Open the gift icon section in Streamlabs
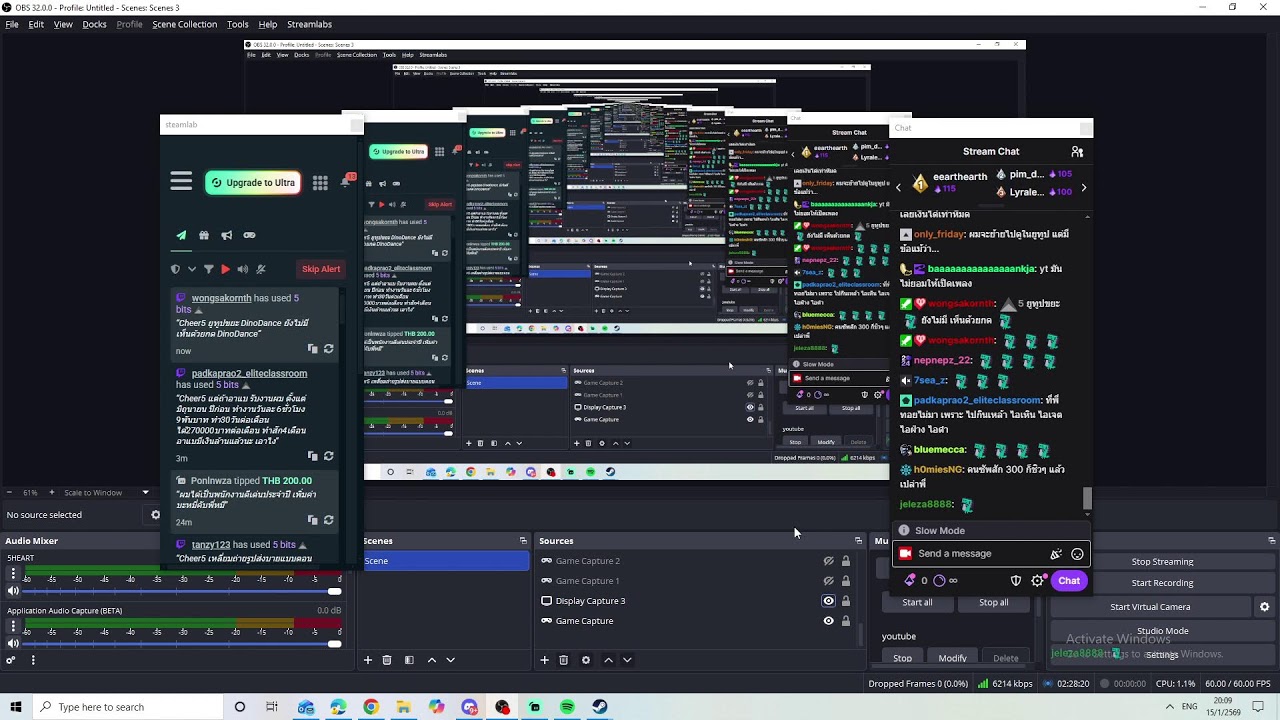The image size is (1280, 720). click(204, 236)
